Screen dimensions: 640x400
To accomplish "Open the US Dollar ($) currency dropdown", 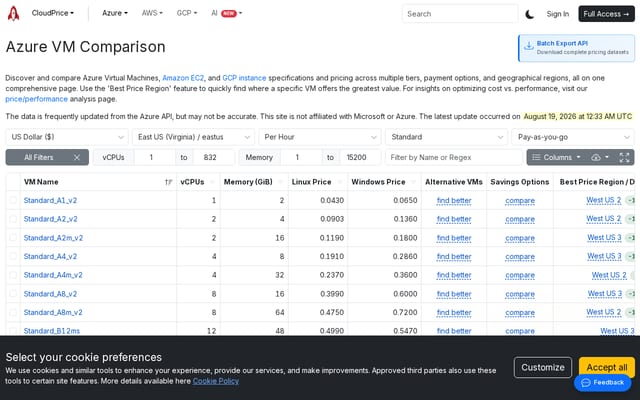I will pyautogui.click(x=67, y=137).
